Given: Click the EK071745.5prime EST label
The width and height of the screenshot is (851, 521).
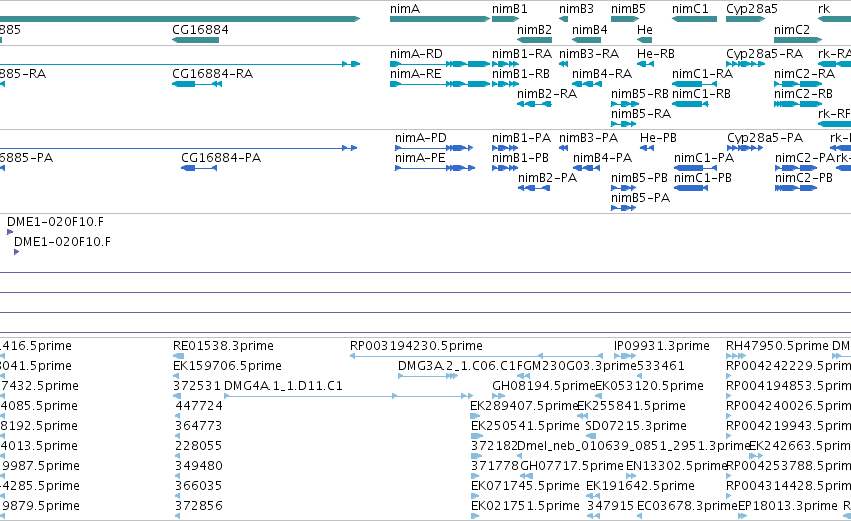Looking at the screenshot, I should coord(525,486).
